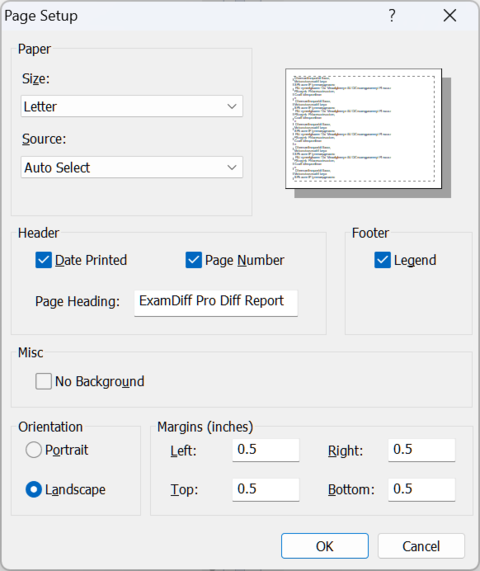Image resolution: width=480 pixels, height=571 pixels.
Task: Click the Cancel button
Action: pyautogui.click(x=421, y=546)
